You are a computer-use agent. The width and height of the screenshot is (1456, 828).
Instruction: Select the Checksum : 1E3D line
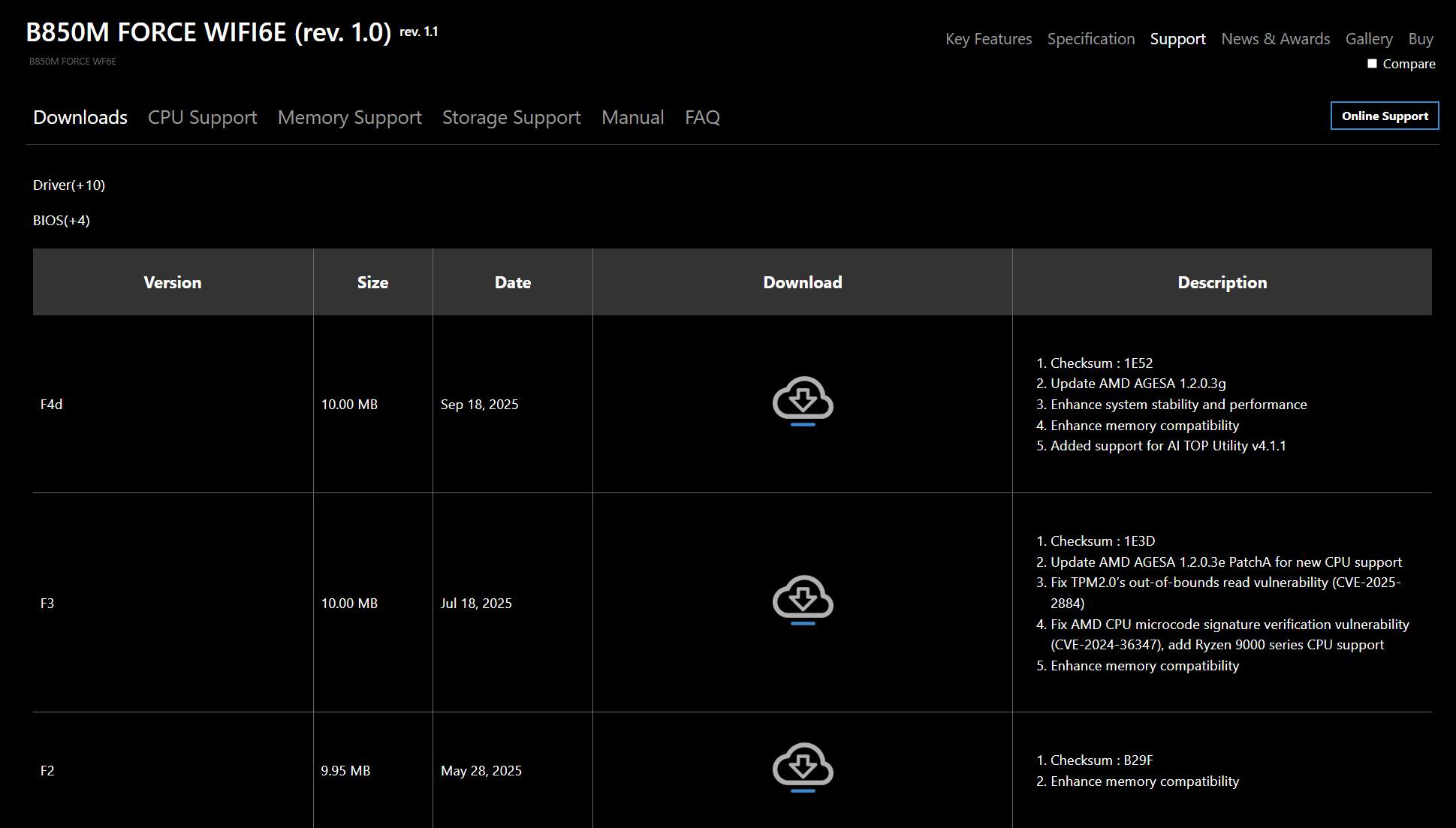1103,541
